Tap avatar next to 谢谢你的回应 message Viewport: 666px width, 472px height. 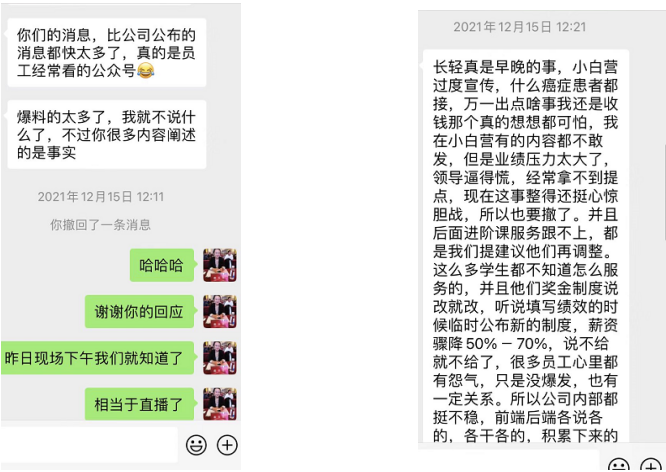(220, 311)
